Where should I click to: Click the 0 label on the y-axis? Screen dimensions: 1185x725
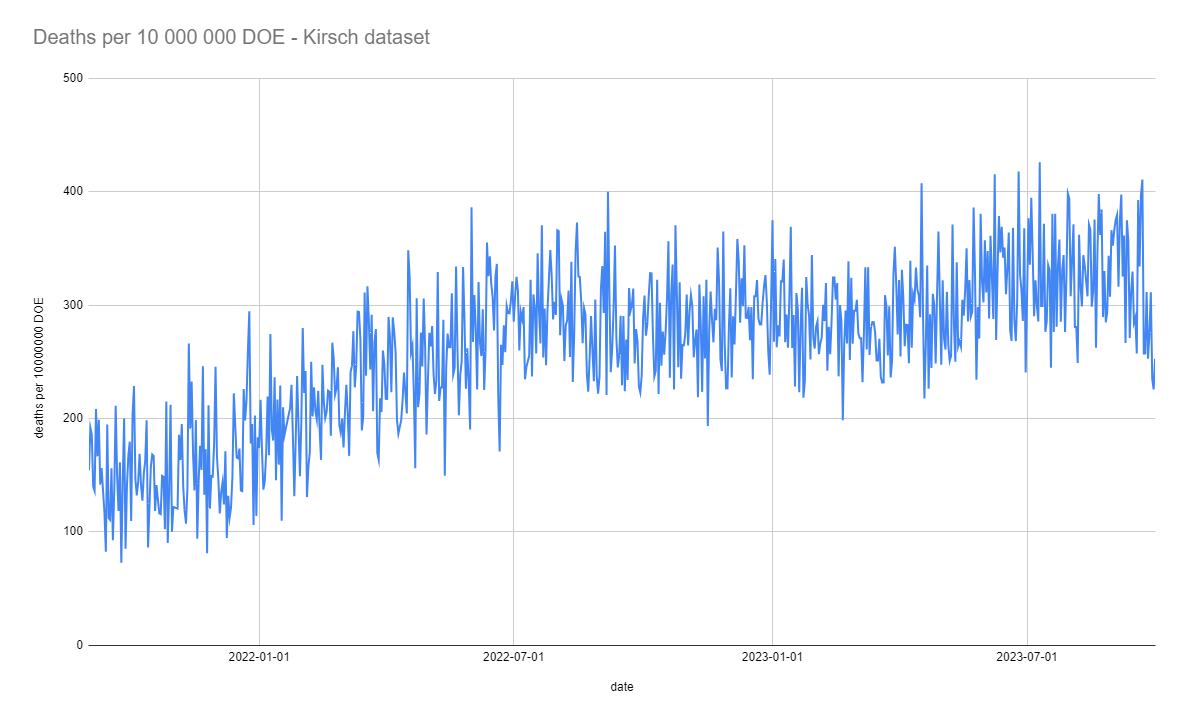[78, 645]
